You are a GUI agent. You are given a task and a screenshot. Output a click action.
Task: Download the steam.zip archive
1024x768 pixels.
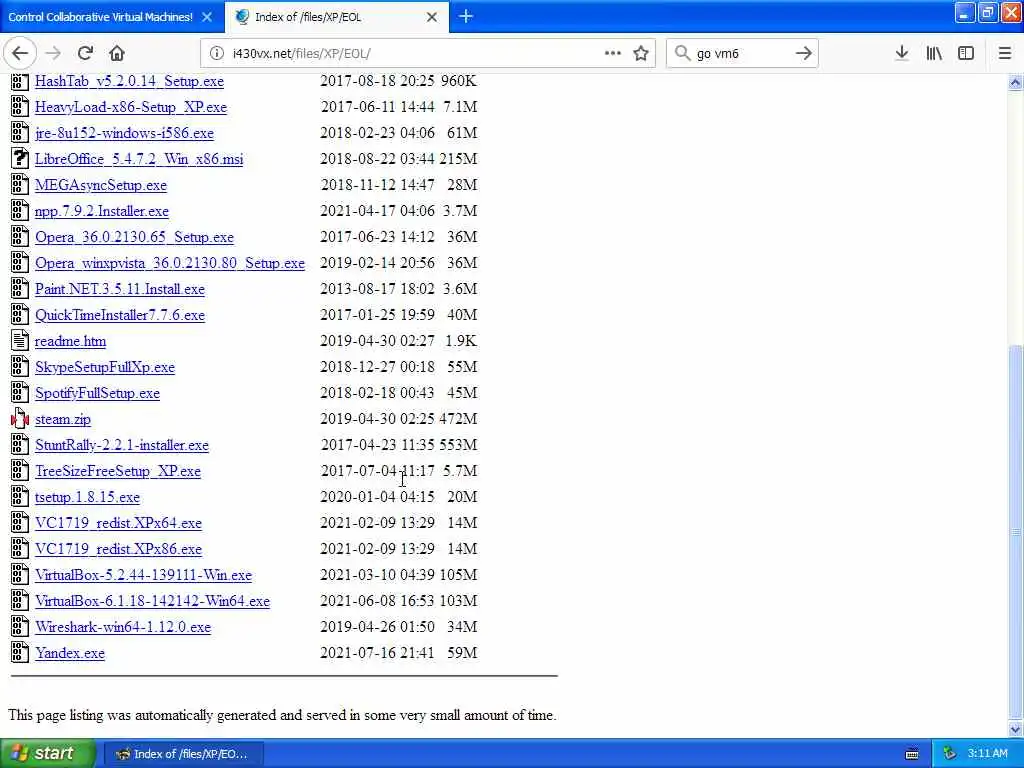[63, 419]
